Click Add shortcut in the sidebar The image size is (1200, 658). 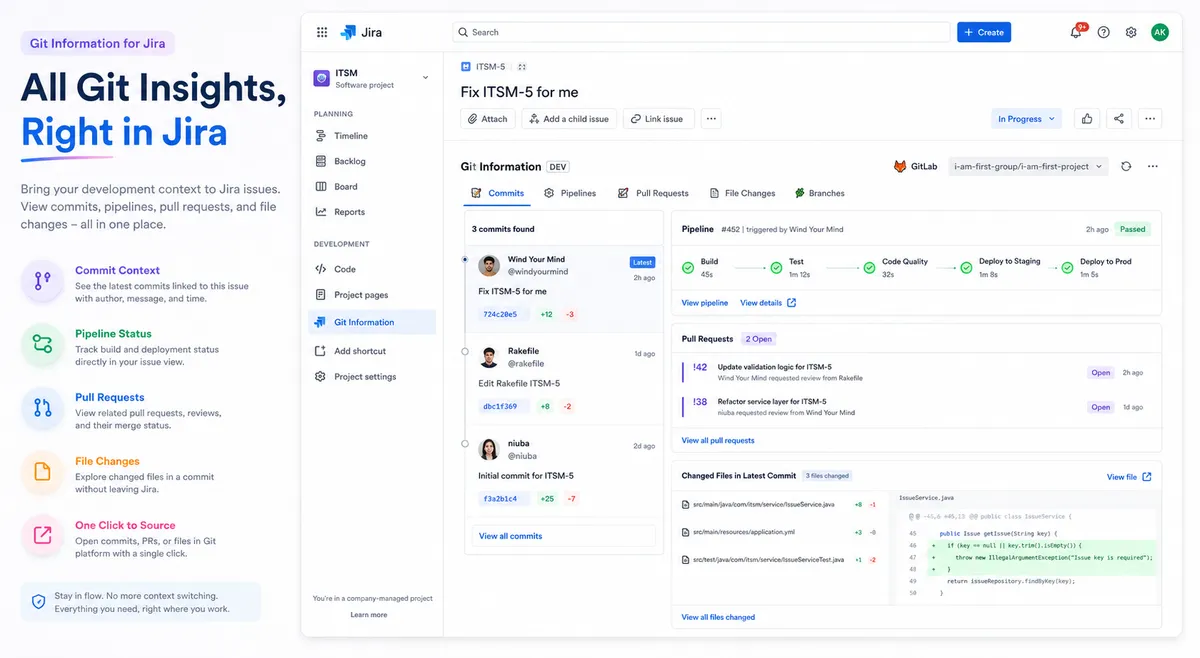[372, 351]
